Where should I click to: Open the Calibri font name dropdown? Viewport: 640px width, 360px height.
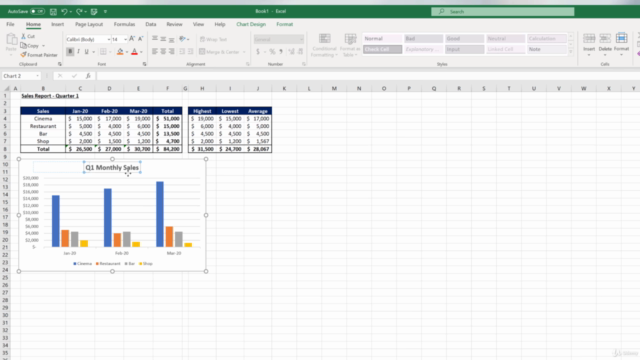[x=109, y=40]
